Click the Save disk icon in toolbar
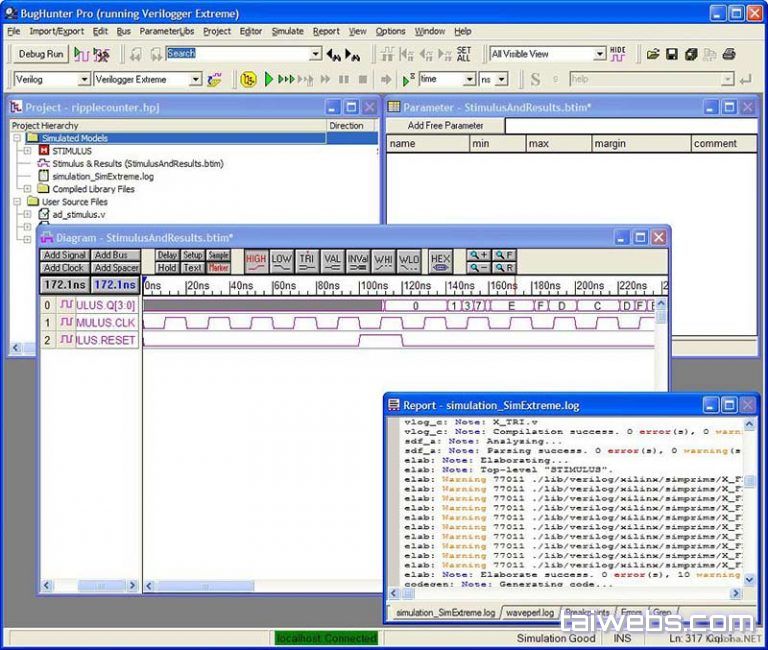 coord(672,54)
